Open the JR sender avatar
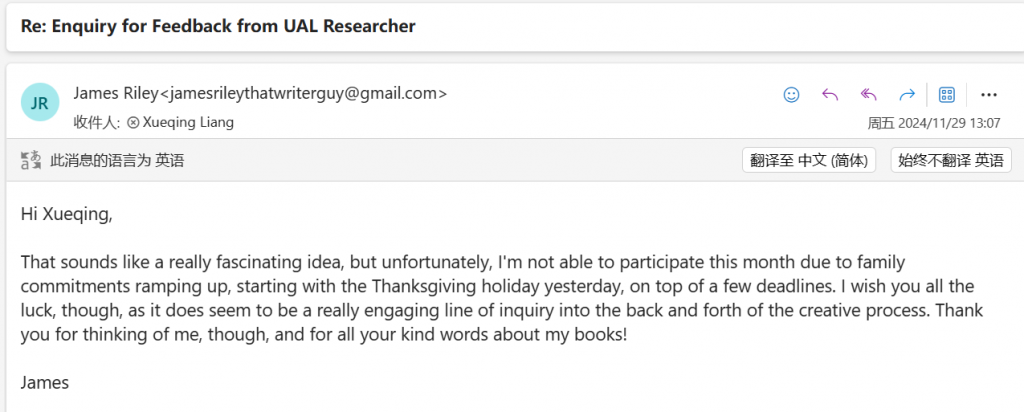 coord(40,102)
